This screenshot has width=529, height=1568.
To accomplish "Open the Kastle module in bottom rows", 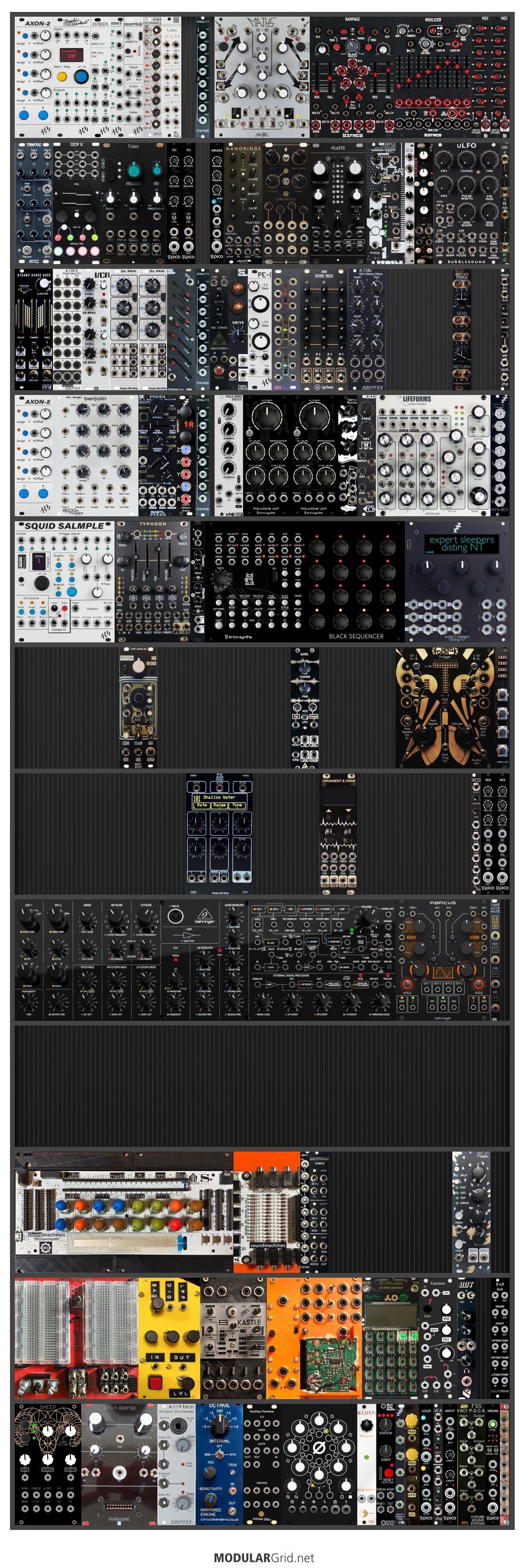I will (x=233, y=1338).
